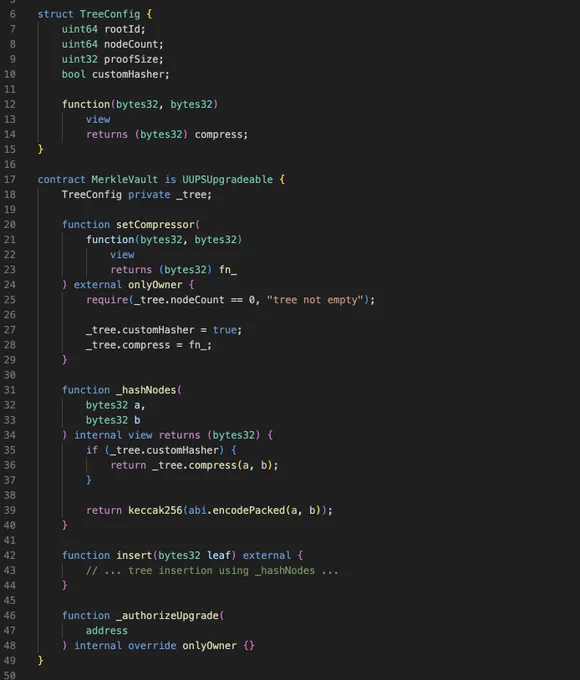Click the function name _hashNodes on line 31
Viewport: 580px width, 680px height.
pyautogui.click(x=146, y=390)
